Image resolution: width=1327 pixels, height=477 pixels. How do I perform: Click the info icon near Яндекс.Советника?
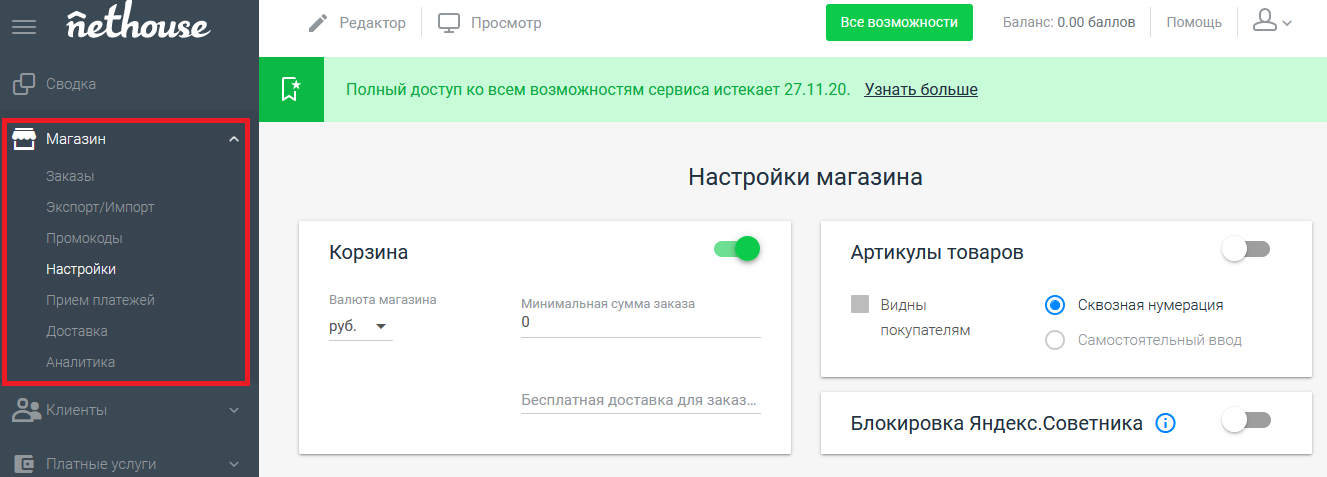1165,423
